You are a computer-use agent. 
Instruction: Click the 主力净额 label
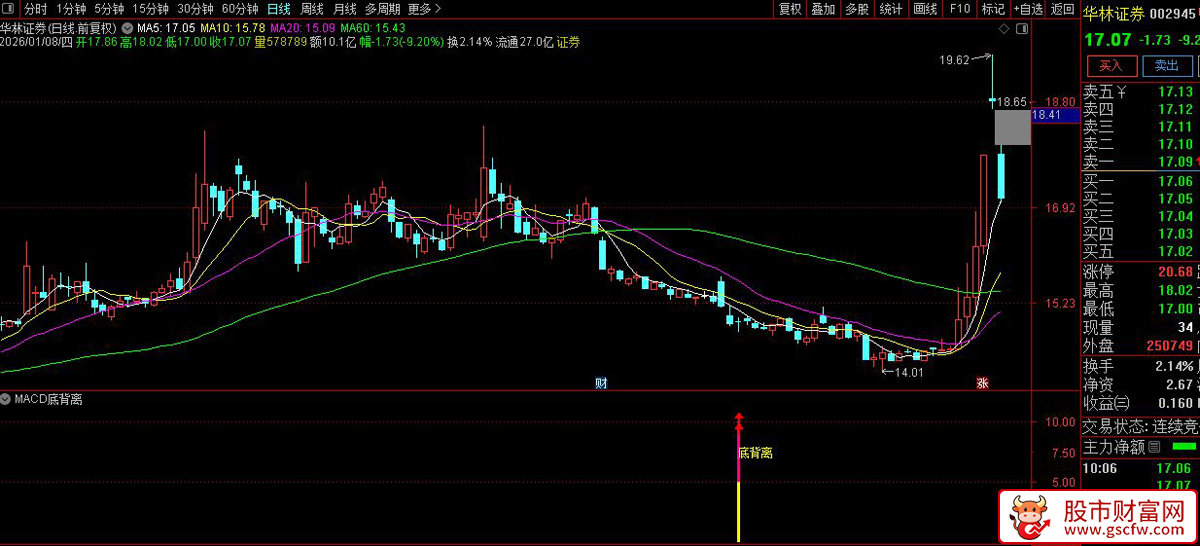1114,446
